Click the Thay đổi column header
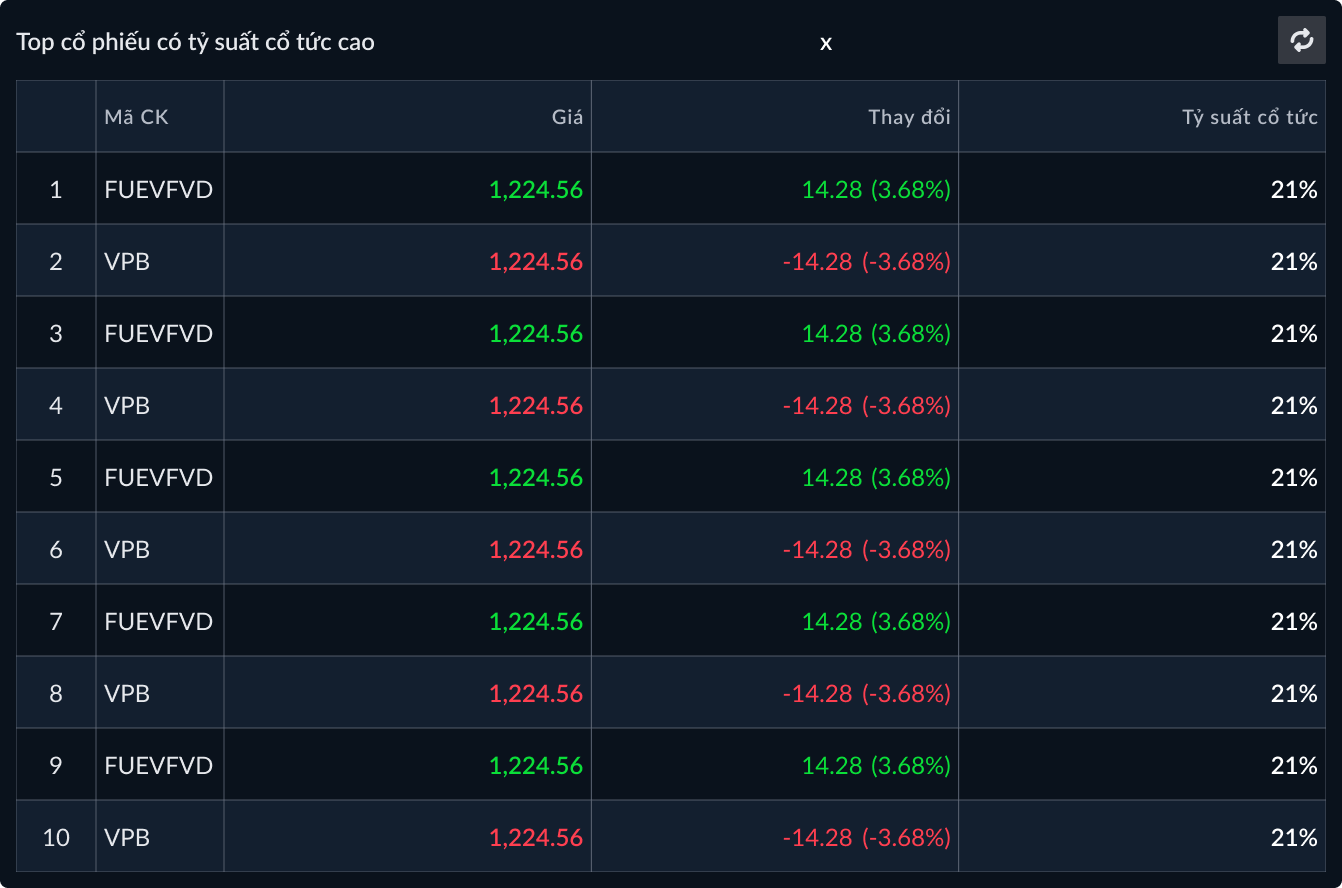Screen dimensions: 1342x888 (909, 117)
